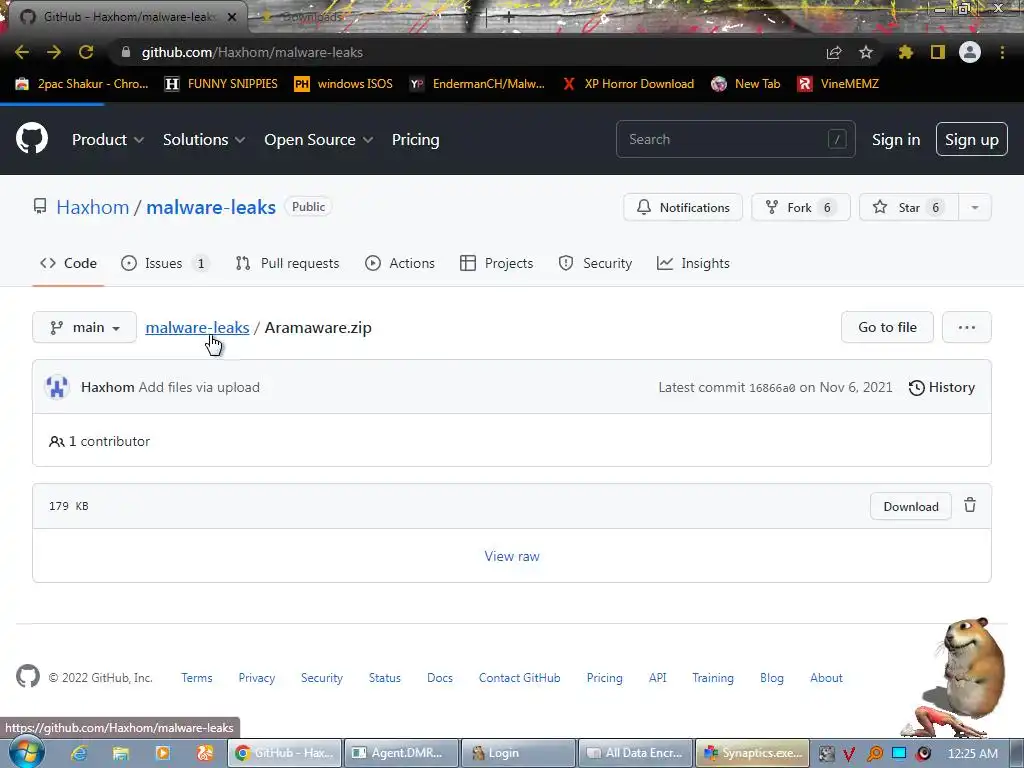Delete the file using the trash icon
Image resolution: width=1024 pixels, height=768 pixels.
point(970,505)
